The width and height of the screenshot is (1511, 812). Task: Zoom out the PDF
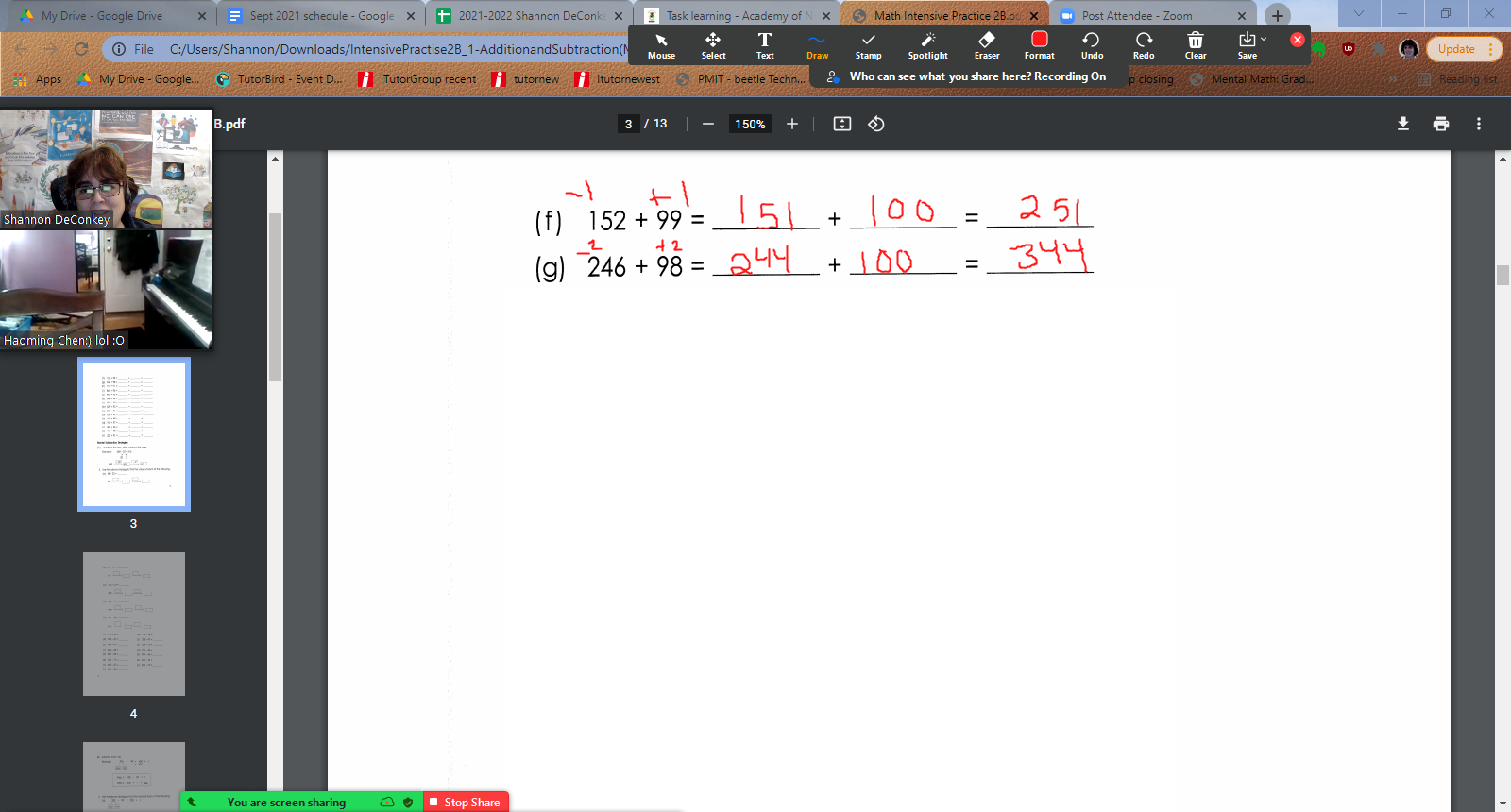pos(707,124)
